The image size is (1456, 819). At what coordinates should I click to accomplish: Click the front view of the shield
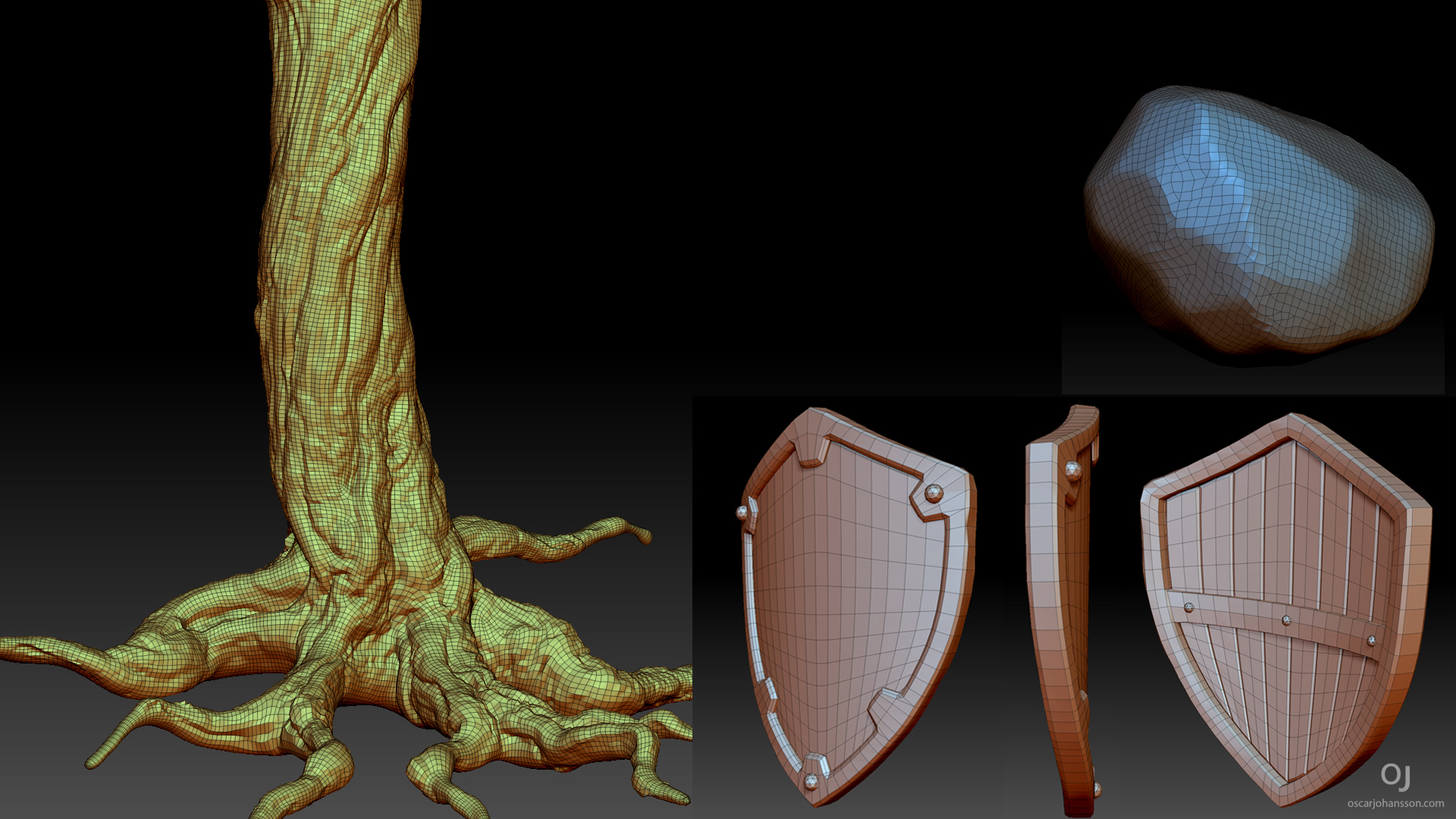(x=857, y=607)
